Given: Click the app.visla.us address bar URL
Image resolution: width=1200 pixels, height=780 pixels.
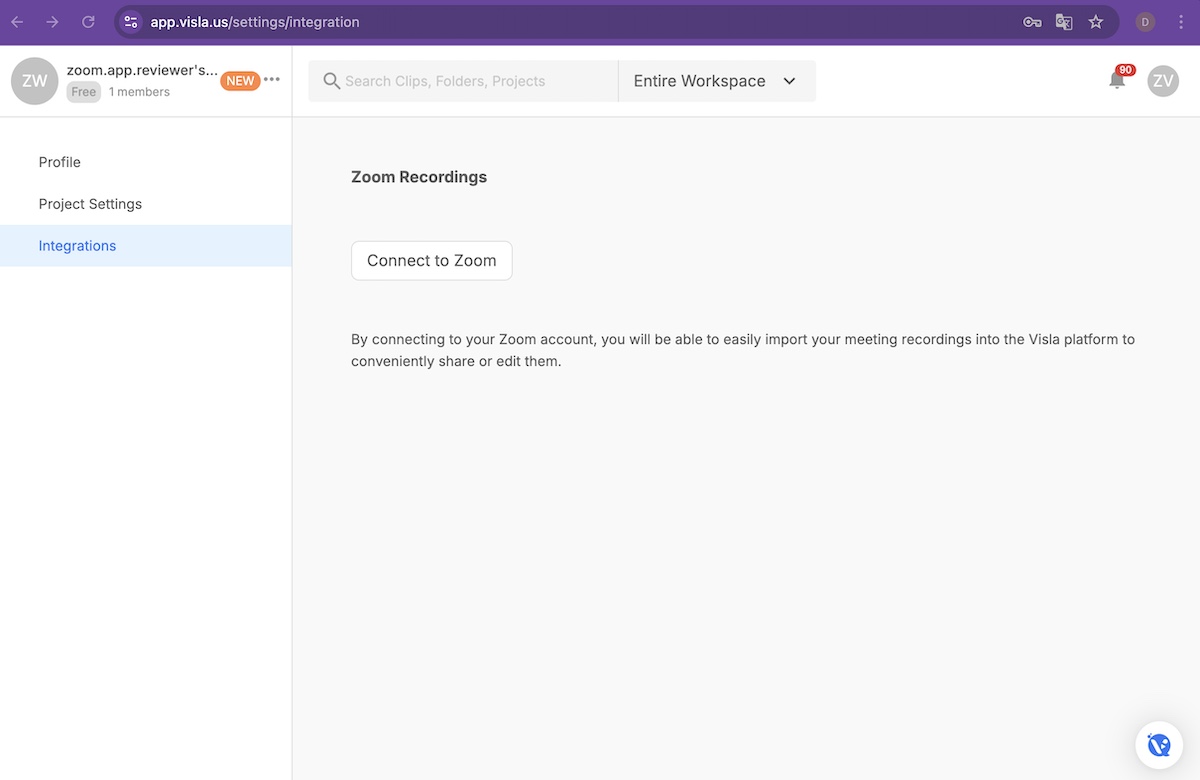Looking at the screenshot, I should [x=255, y=22].
